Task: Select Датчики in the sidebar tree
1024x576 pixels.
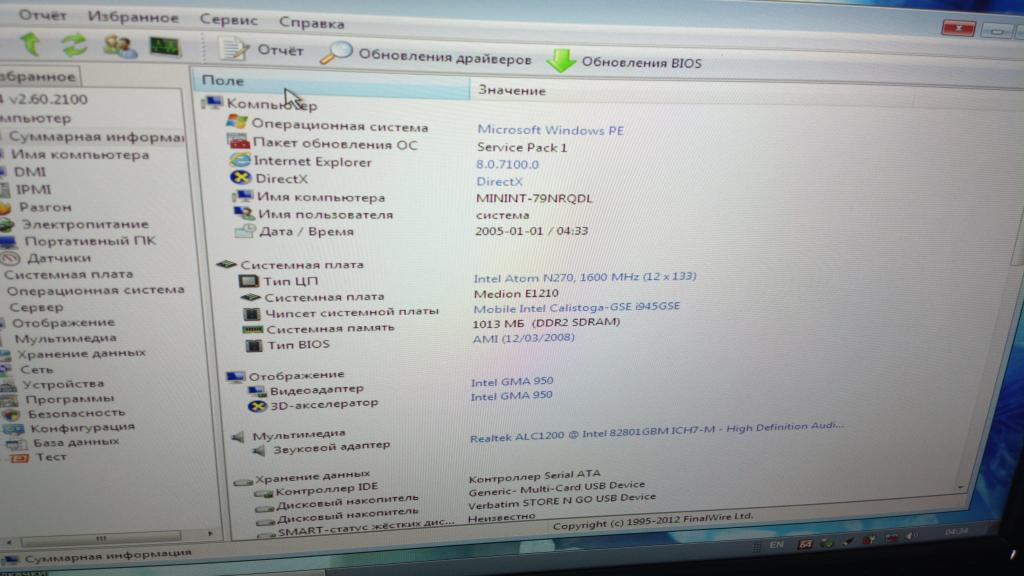Action: 59,258
